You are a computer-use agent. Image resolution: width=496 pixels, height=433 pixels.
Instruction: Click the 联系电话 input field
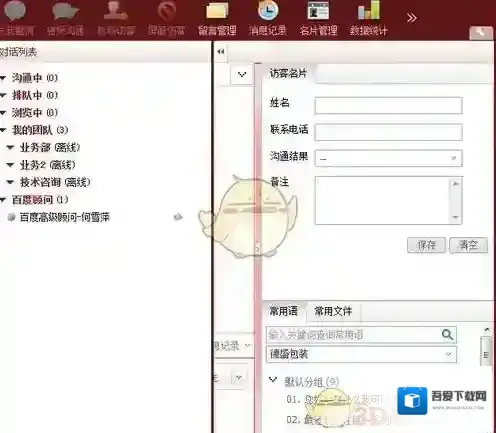click(x=388, y=132)
